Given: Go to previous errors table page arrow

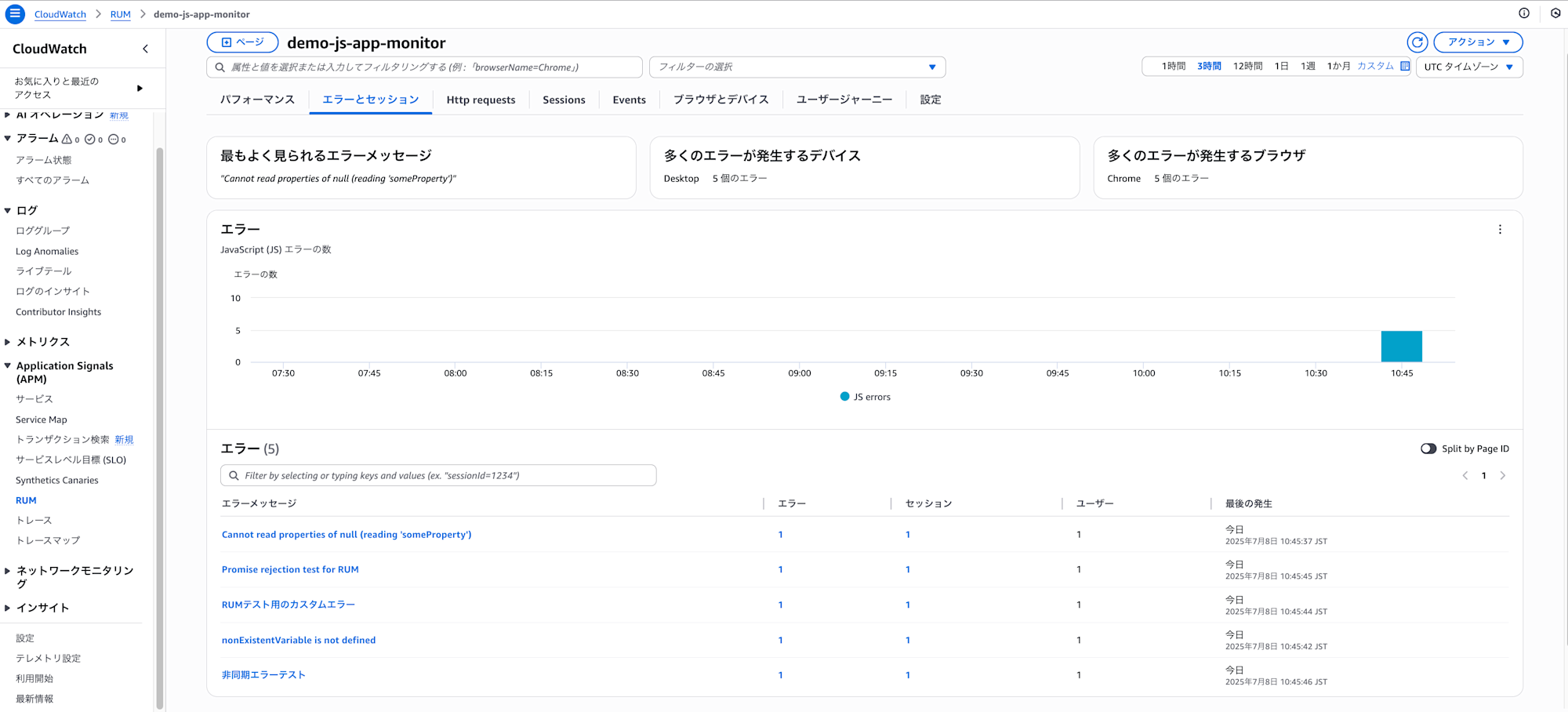Looking at the screenshot, I should [x=1465, y=476].
